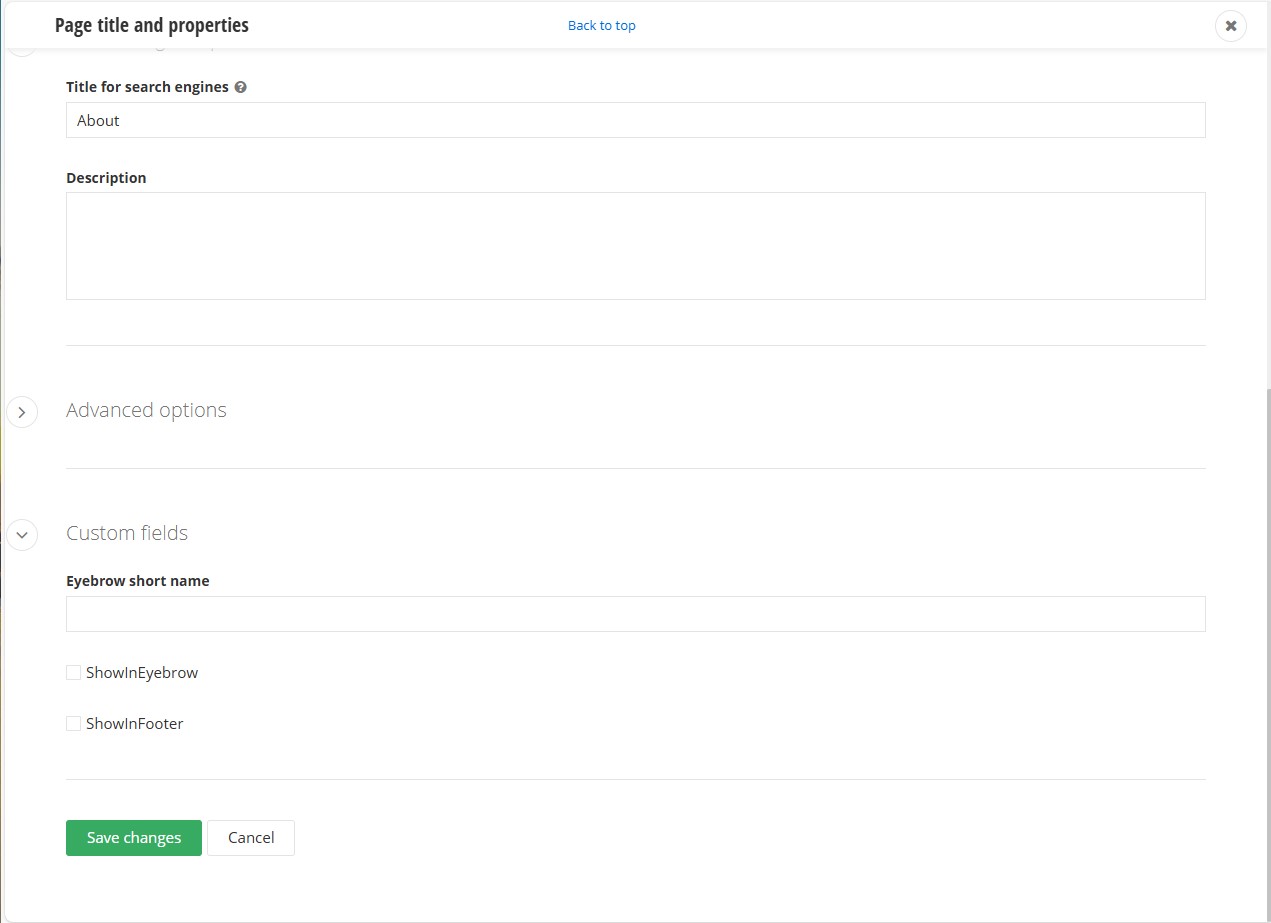1271x923 pixels.
Task: Open the Advanced options heading link
Action: (146, 410)
